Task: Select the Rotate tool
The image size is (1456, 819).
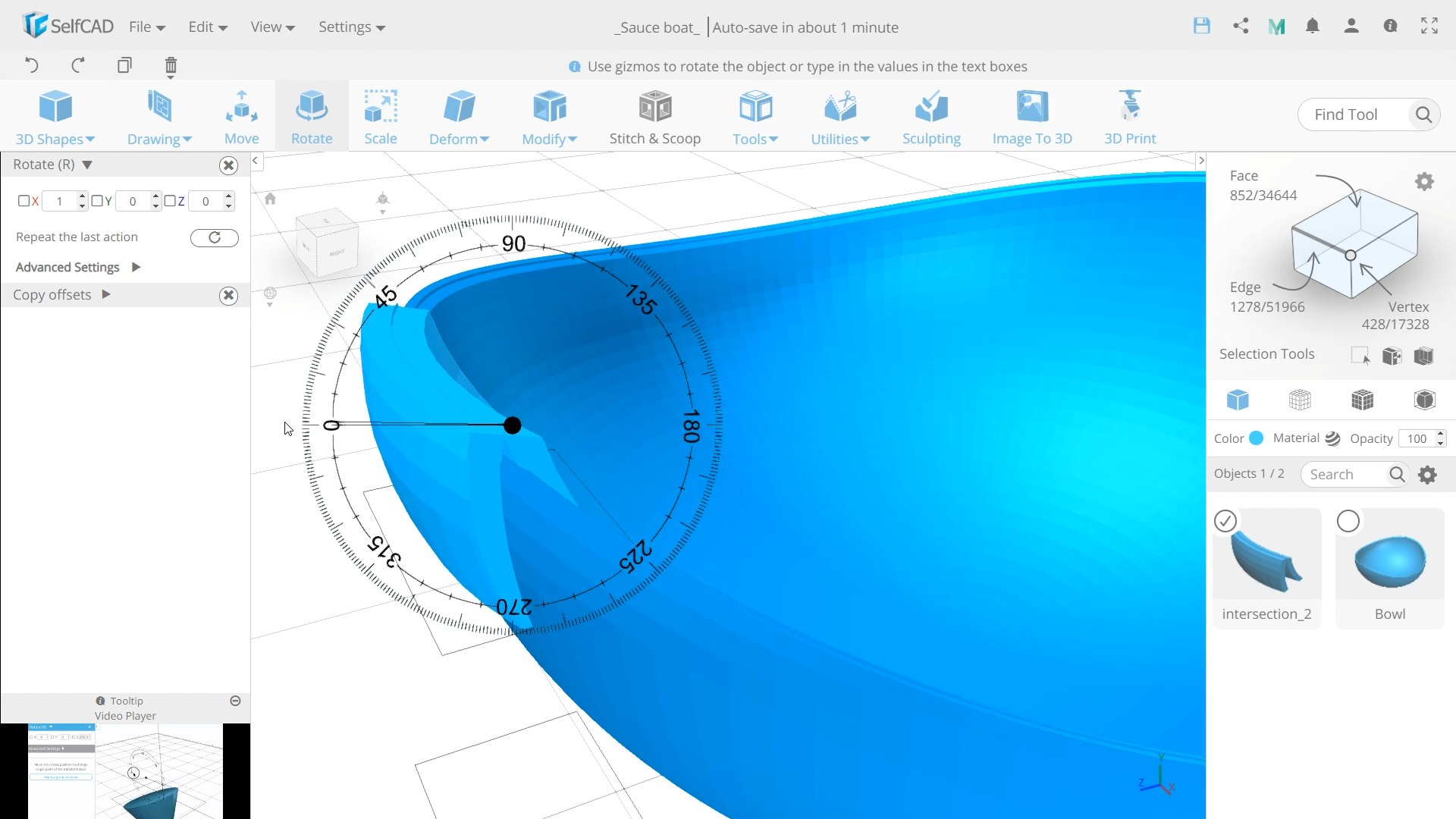Action: click(312, 117)
